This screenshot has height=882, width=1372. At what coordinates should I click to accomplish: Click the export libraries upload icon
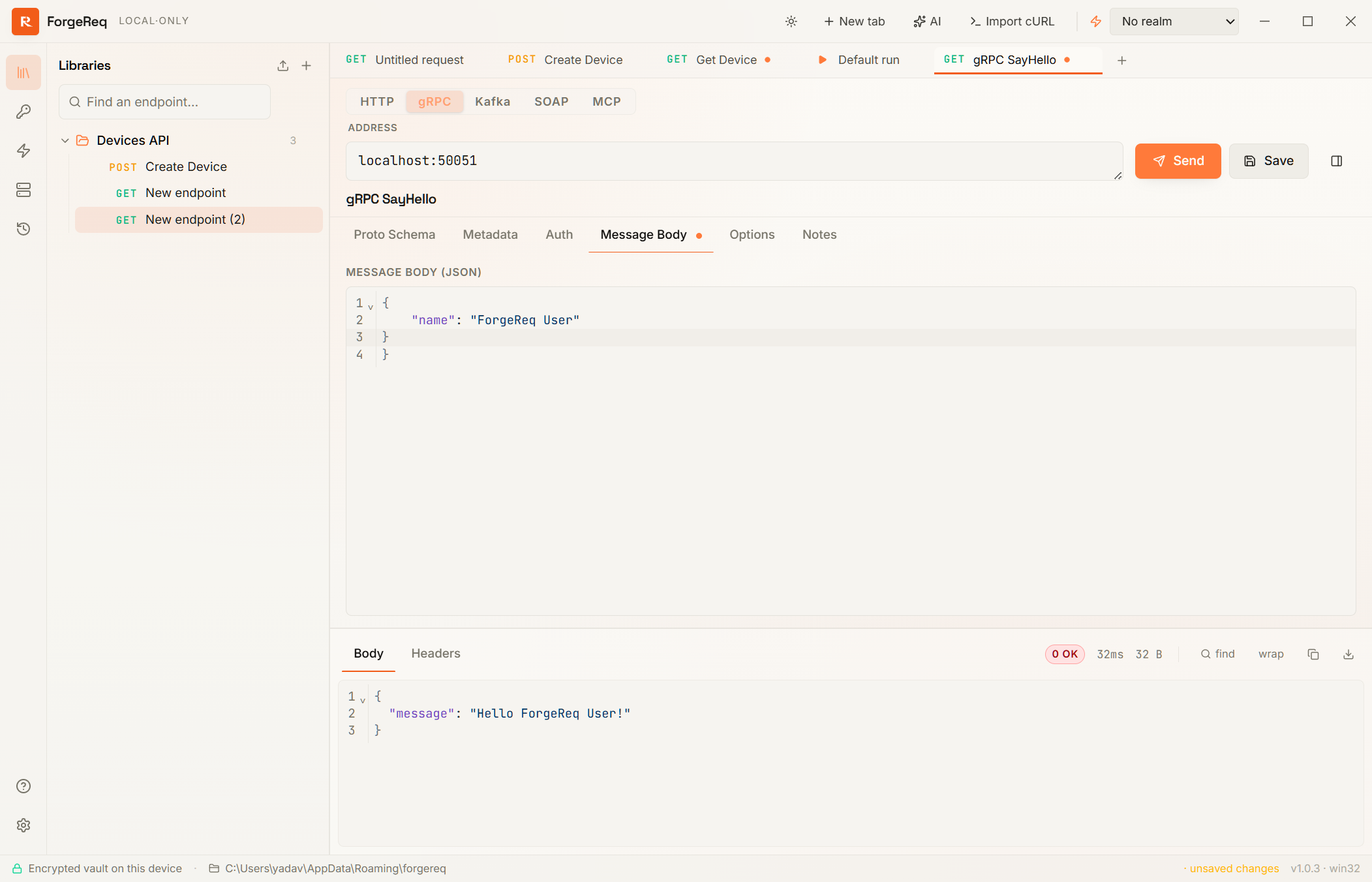[282, 66]
